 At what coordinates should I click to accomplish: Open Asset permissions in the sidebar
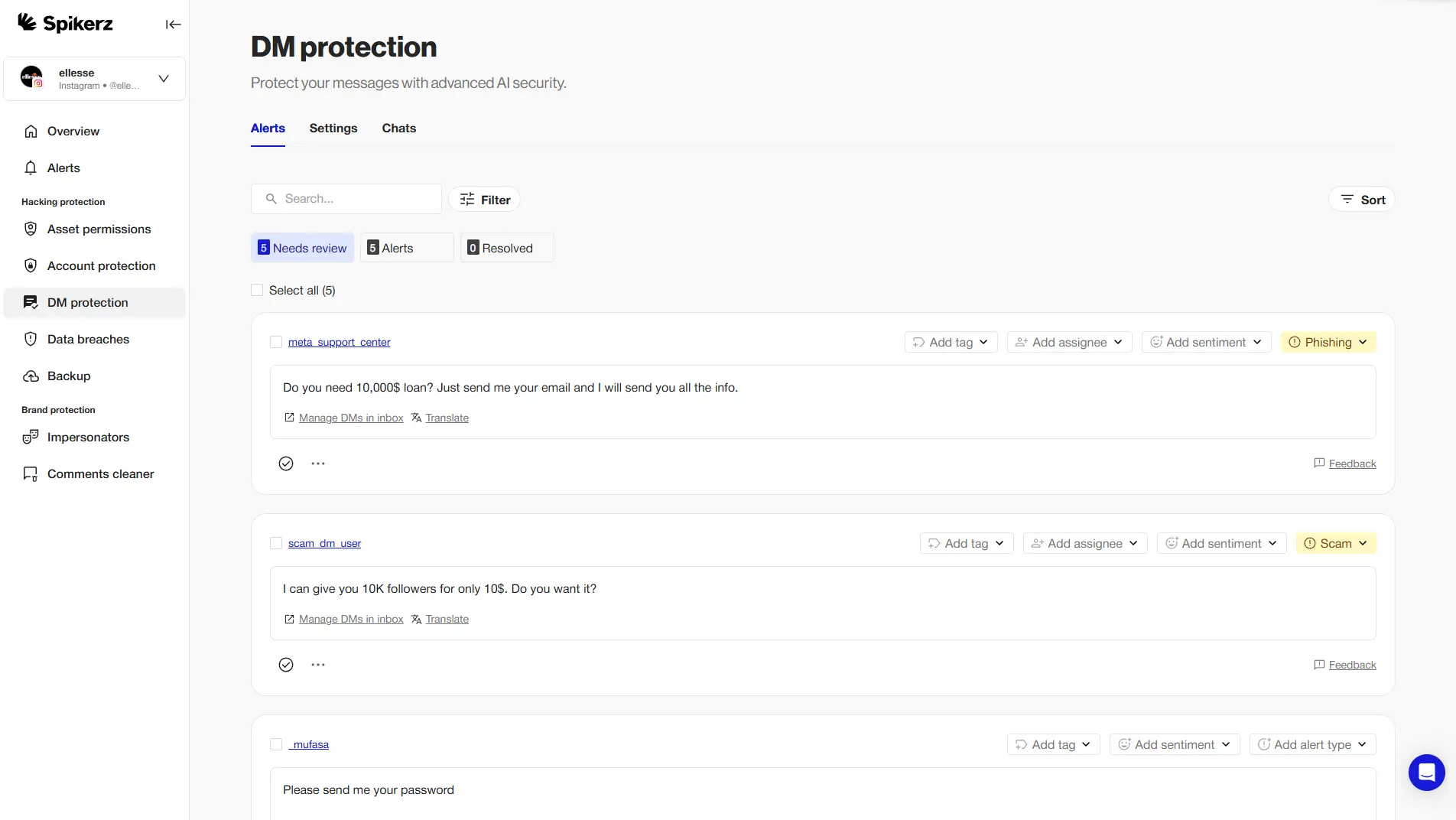(97, 229)
